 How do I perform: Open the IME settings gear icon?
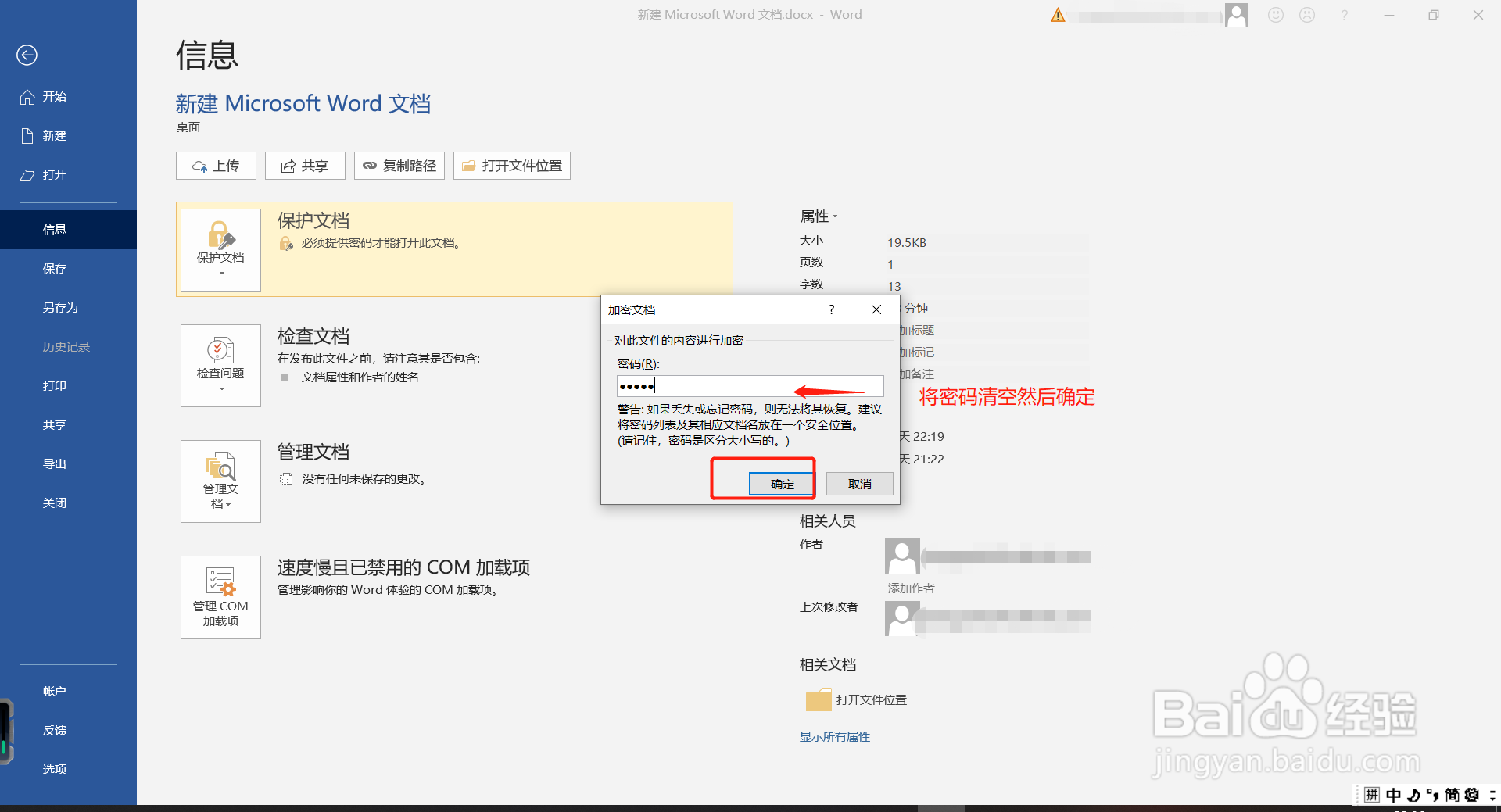(1472, 795)
